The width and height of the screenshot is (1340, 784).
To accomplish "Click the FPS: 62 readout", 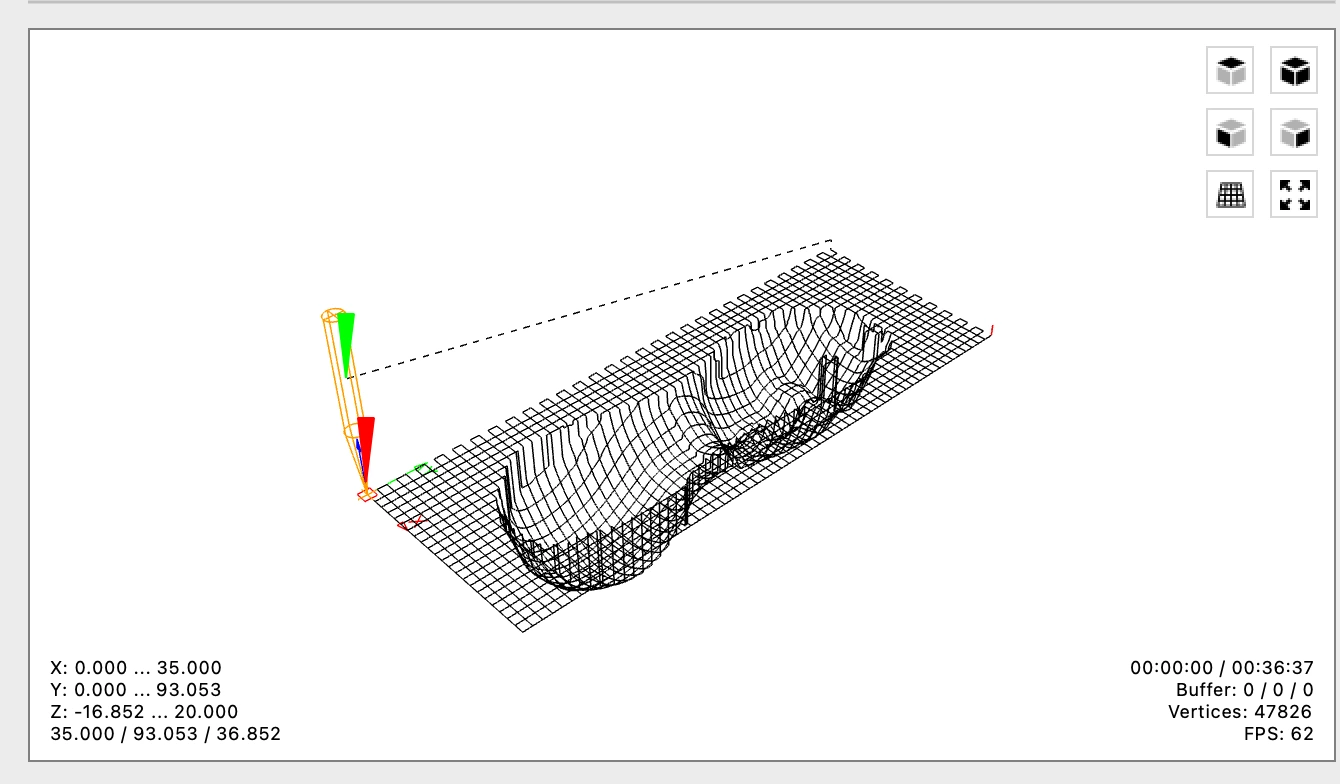I will [1278, 734].
